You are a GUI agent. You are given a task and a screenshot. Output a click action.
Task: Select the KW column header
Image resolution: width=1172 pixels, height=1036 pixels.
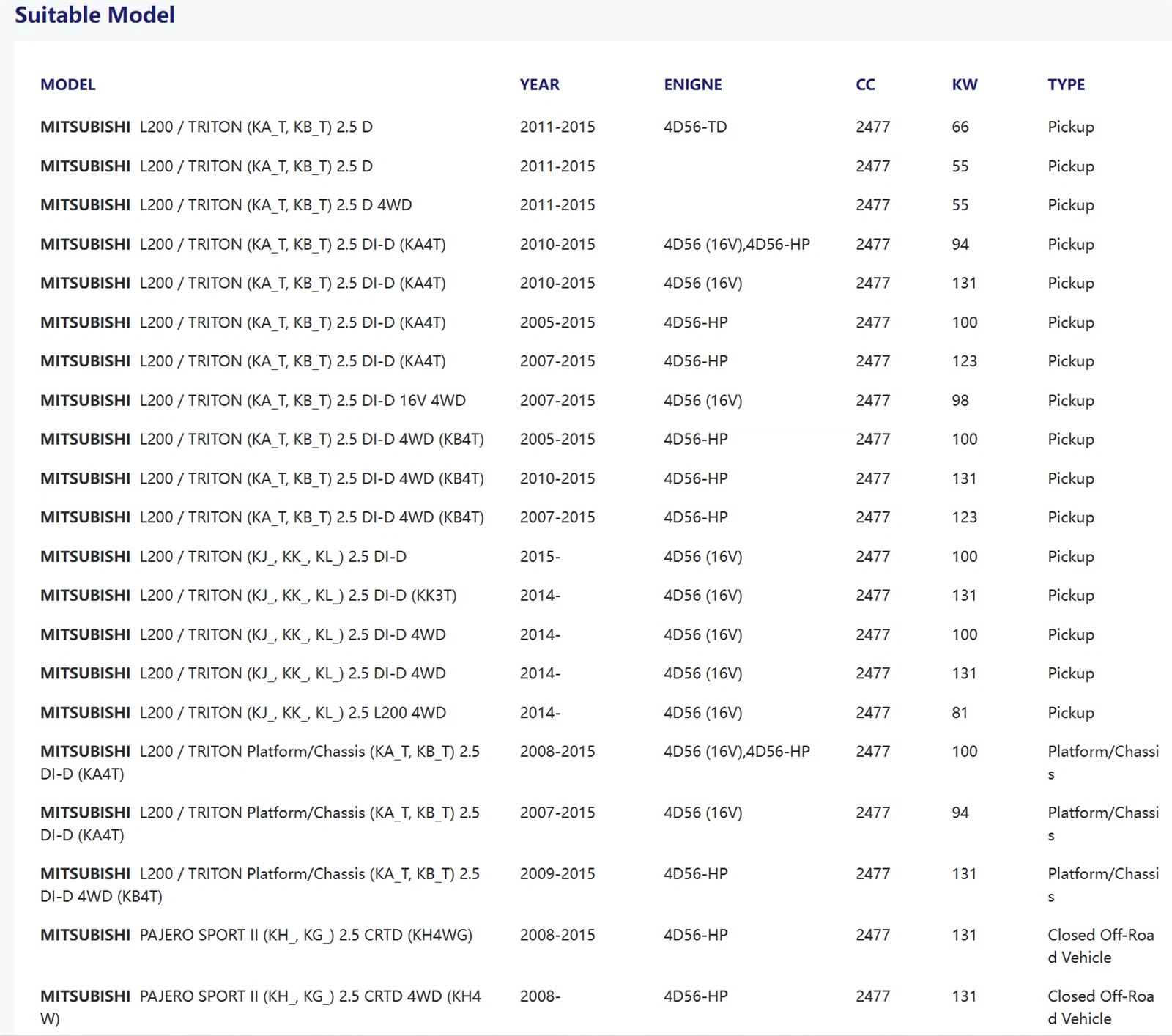[x=965, y=84]
